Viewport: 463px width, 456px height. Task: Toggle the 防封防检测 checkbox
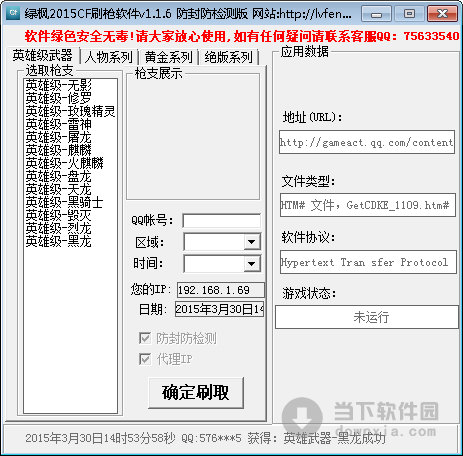click(x=145, y=338)
